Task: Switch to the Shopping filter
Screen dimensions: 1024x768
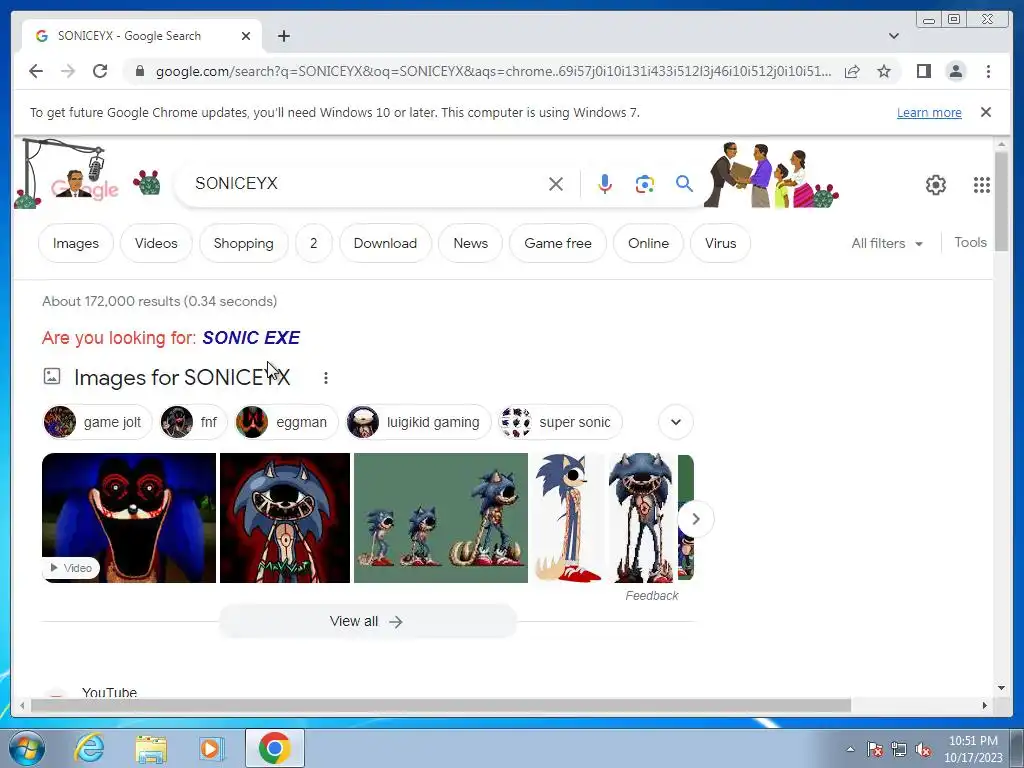Action: pyautogui.click(x=244, y=243)
